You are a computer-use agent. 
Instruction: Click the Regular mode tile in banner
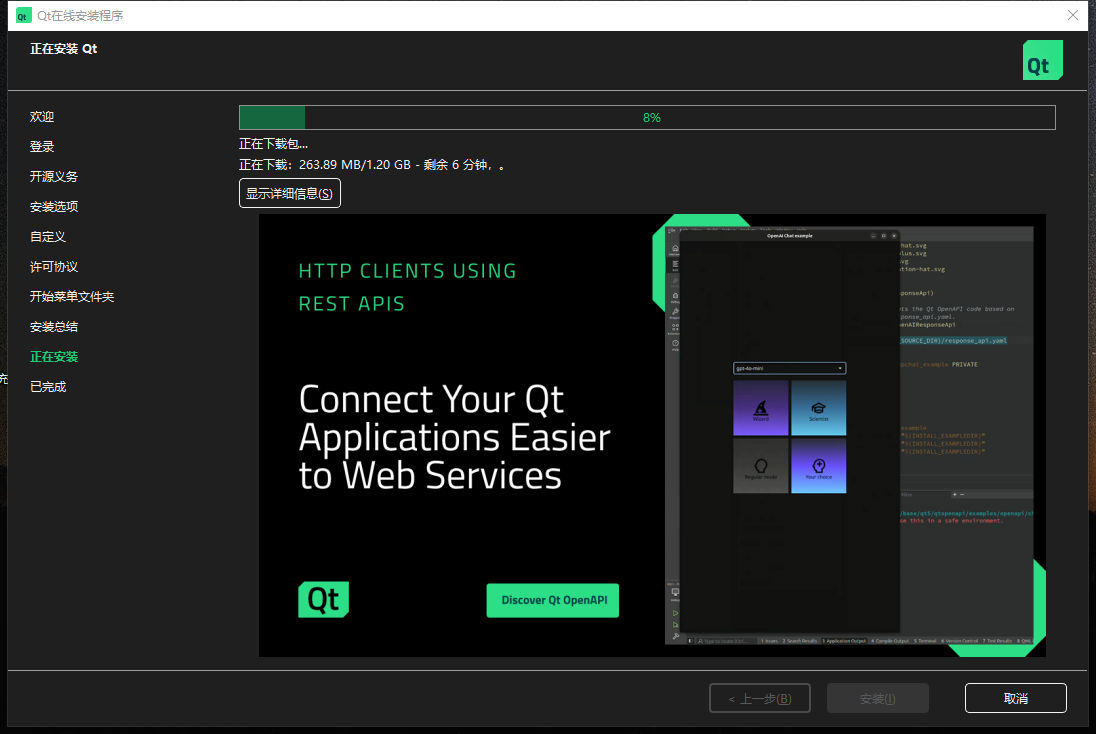(x=760, y=466)
